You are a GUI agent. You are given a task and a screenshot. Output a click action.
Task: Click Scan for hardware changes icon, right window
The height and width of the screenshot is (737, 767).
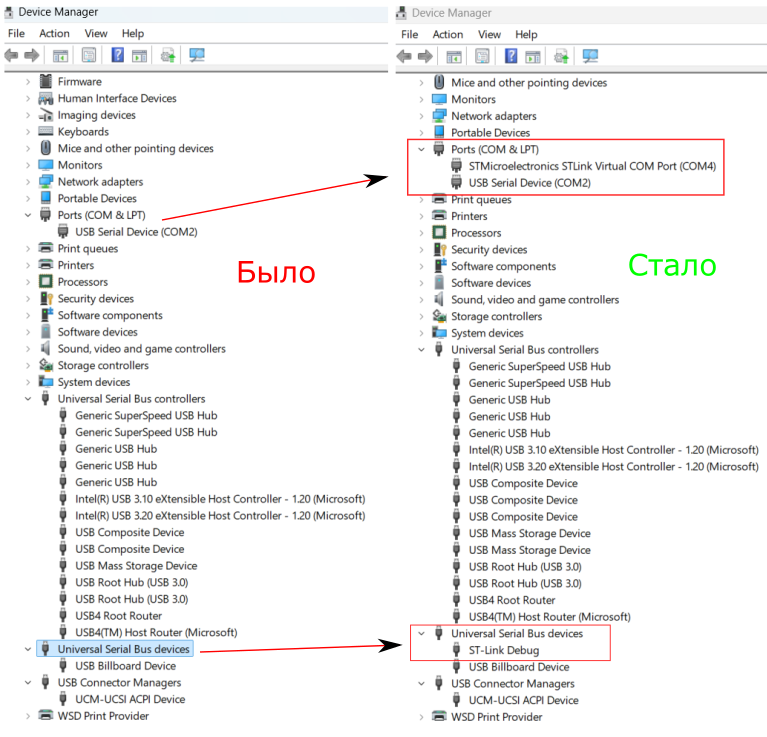590,56
